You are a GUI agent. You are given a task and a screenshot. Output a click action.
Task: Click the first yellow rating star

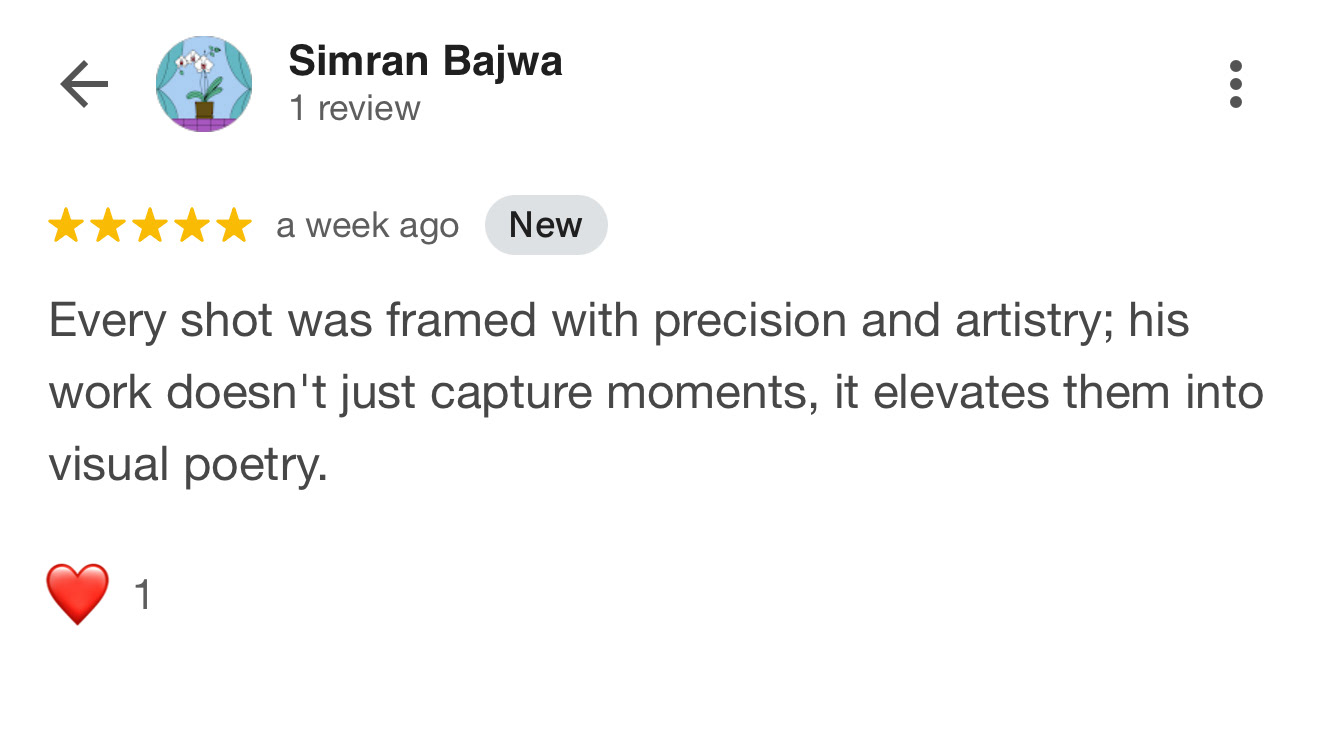coord(66,226)
